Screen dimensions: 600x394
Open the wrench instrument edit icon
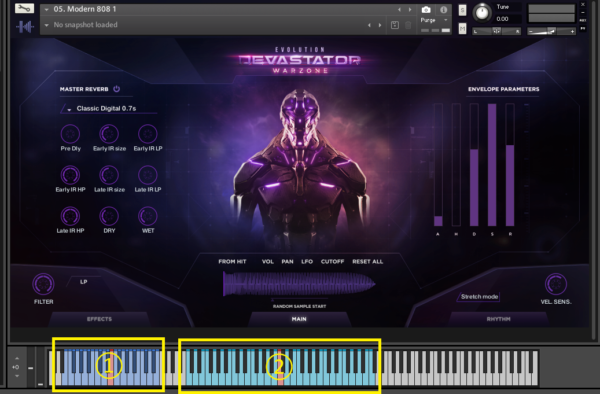tap(24, 8)
